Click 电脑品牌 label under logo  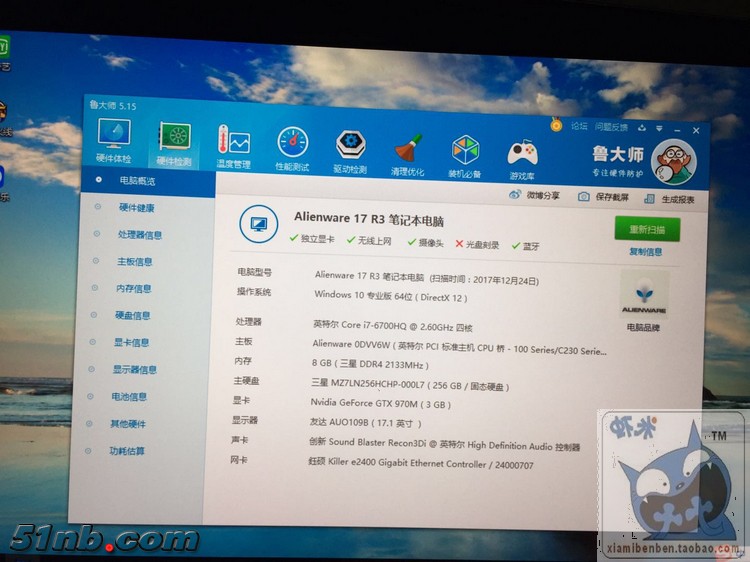coord(643,328)
